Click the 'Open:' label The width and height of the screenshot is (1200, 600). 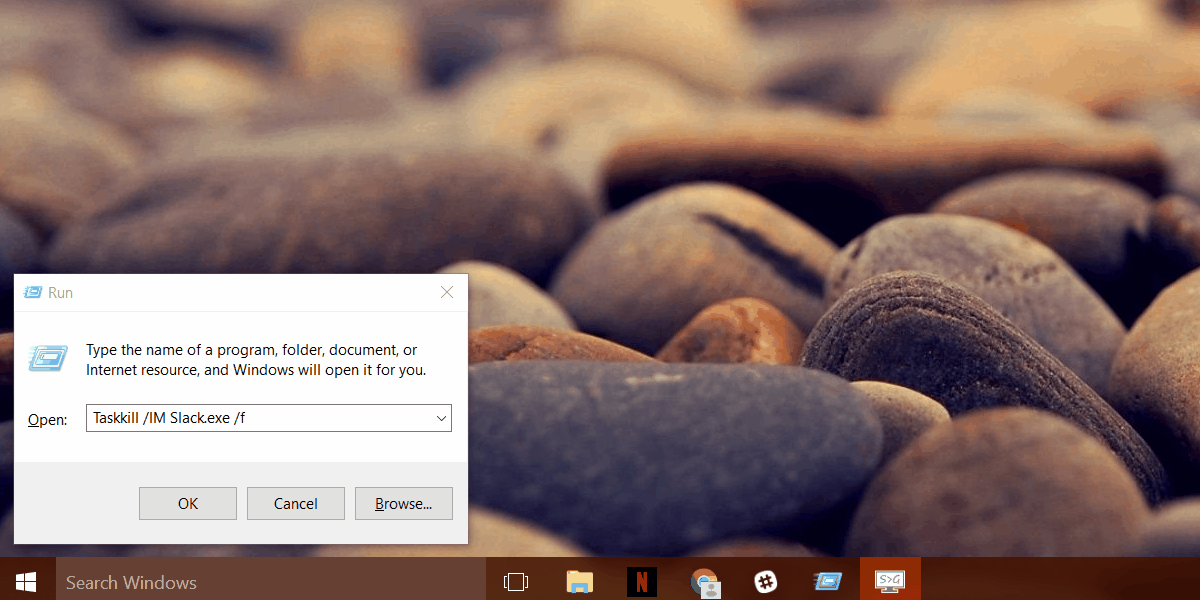tap(47, 420)
